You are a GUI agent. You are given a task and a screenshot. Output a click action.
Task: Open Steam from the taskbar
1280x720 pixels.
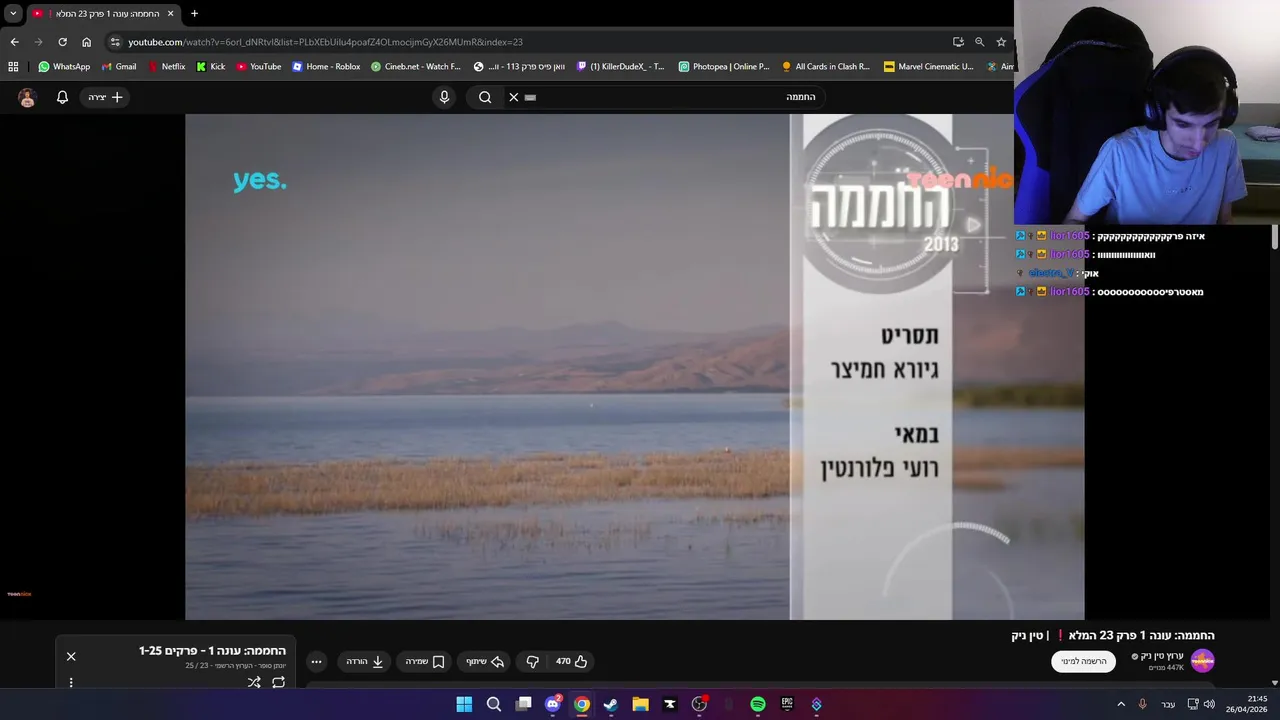click(611, 704)
